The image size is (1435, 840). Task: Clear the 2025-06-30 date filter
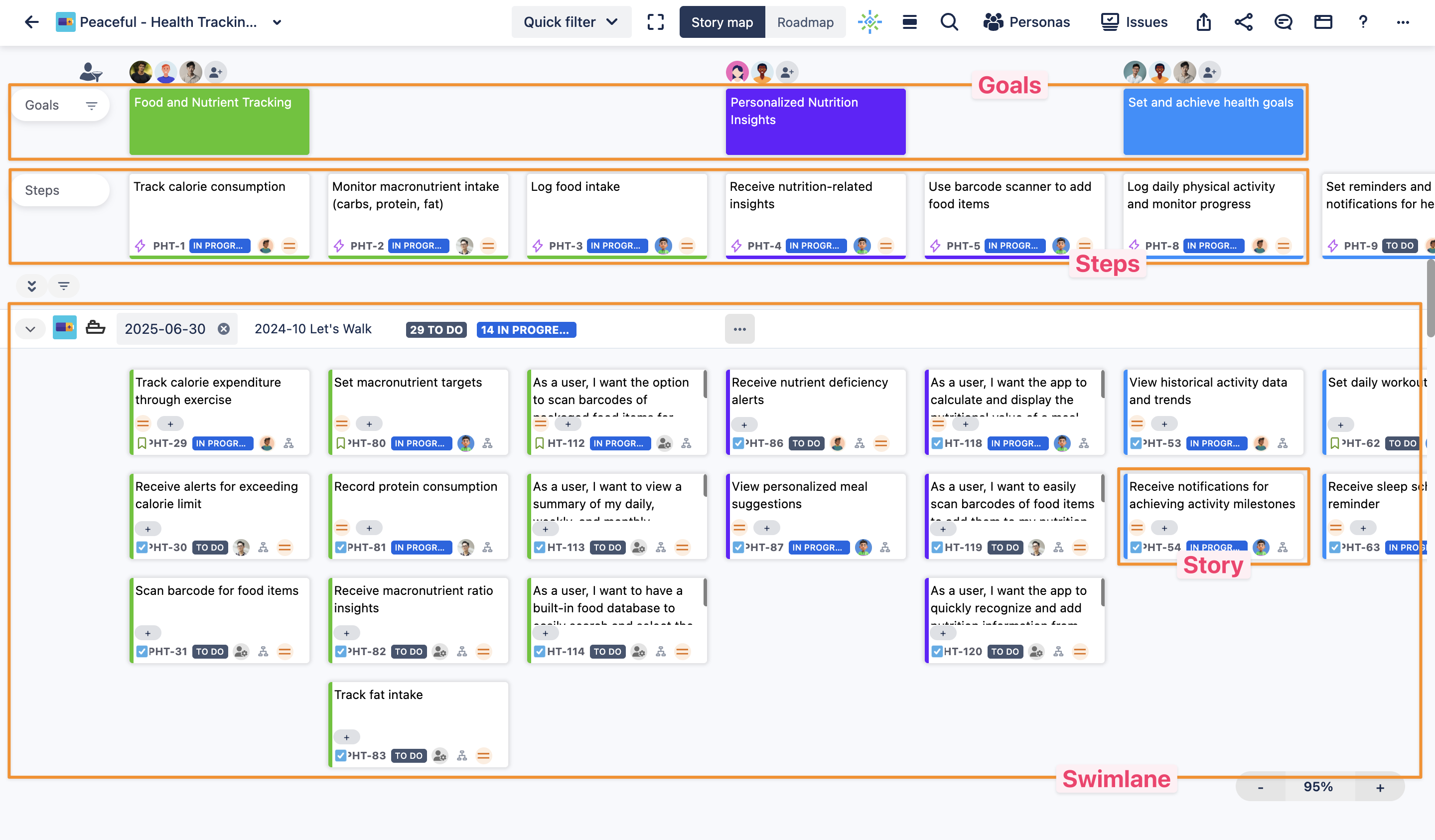tap(224, 329)
